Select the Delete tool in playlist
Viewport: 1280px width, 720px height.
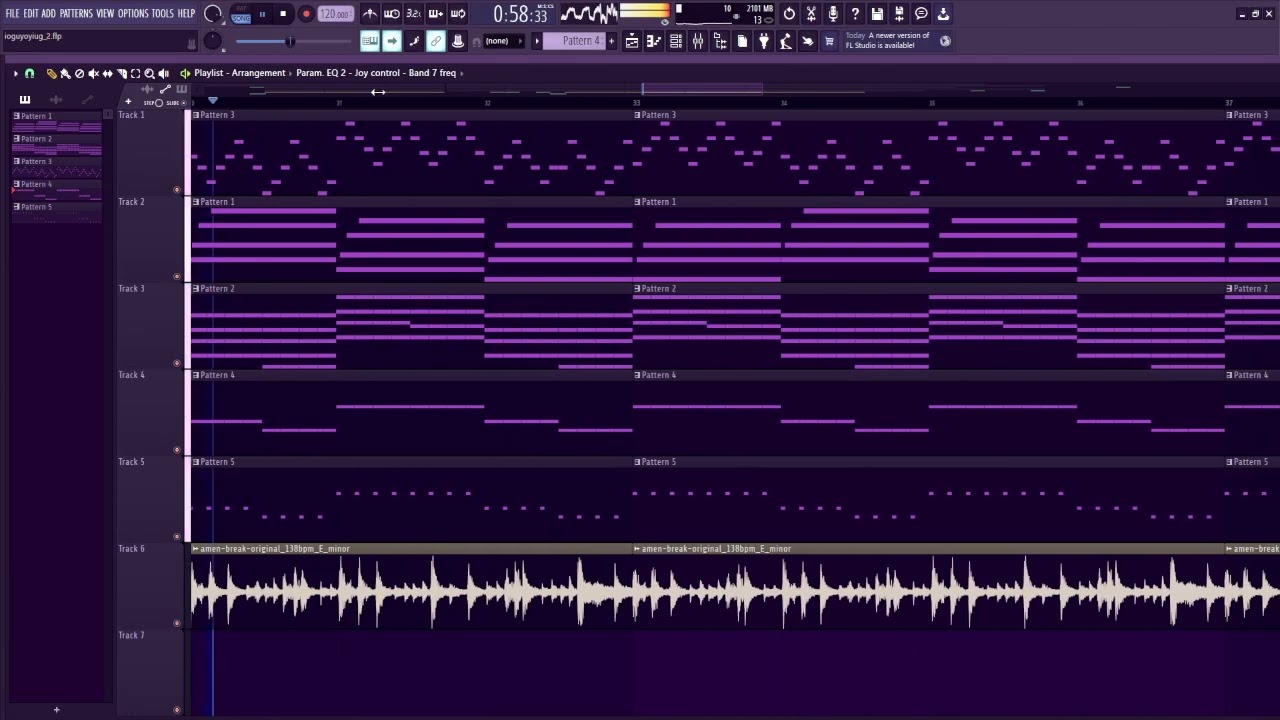tap(79, 73)
